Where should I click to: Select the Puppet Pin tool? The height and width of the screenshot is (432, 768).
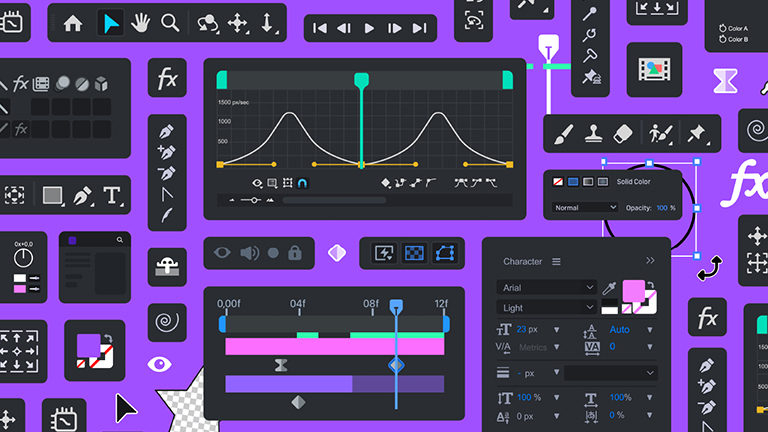pos(696,133)
